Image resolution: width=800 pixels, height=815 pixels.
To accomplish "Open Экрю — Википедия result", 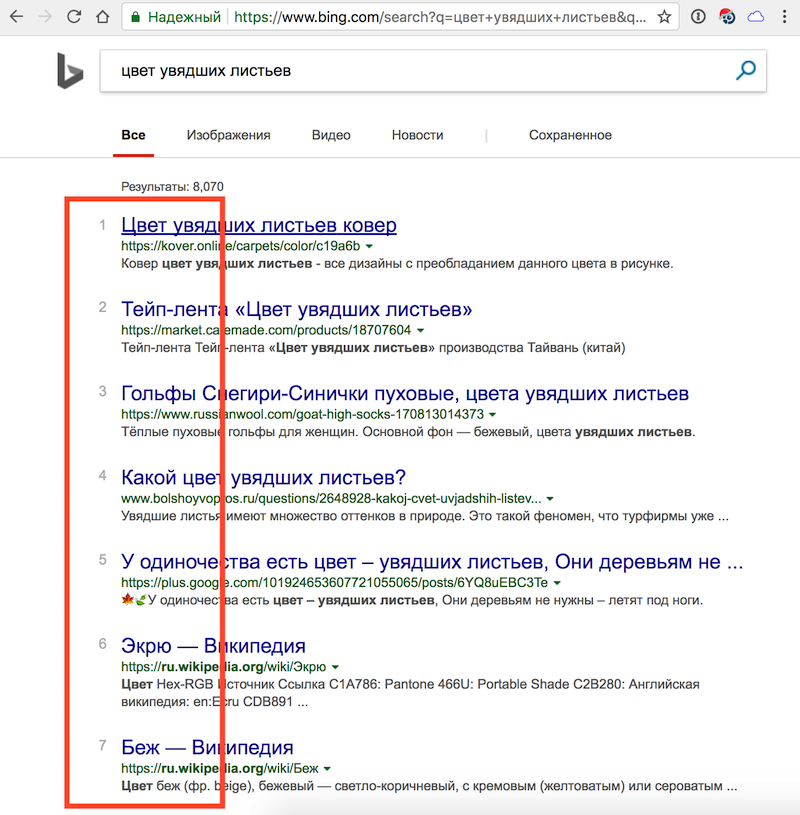I will [x=213, y=646].
